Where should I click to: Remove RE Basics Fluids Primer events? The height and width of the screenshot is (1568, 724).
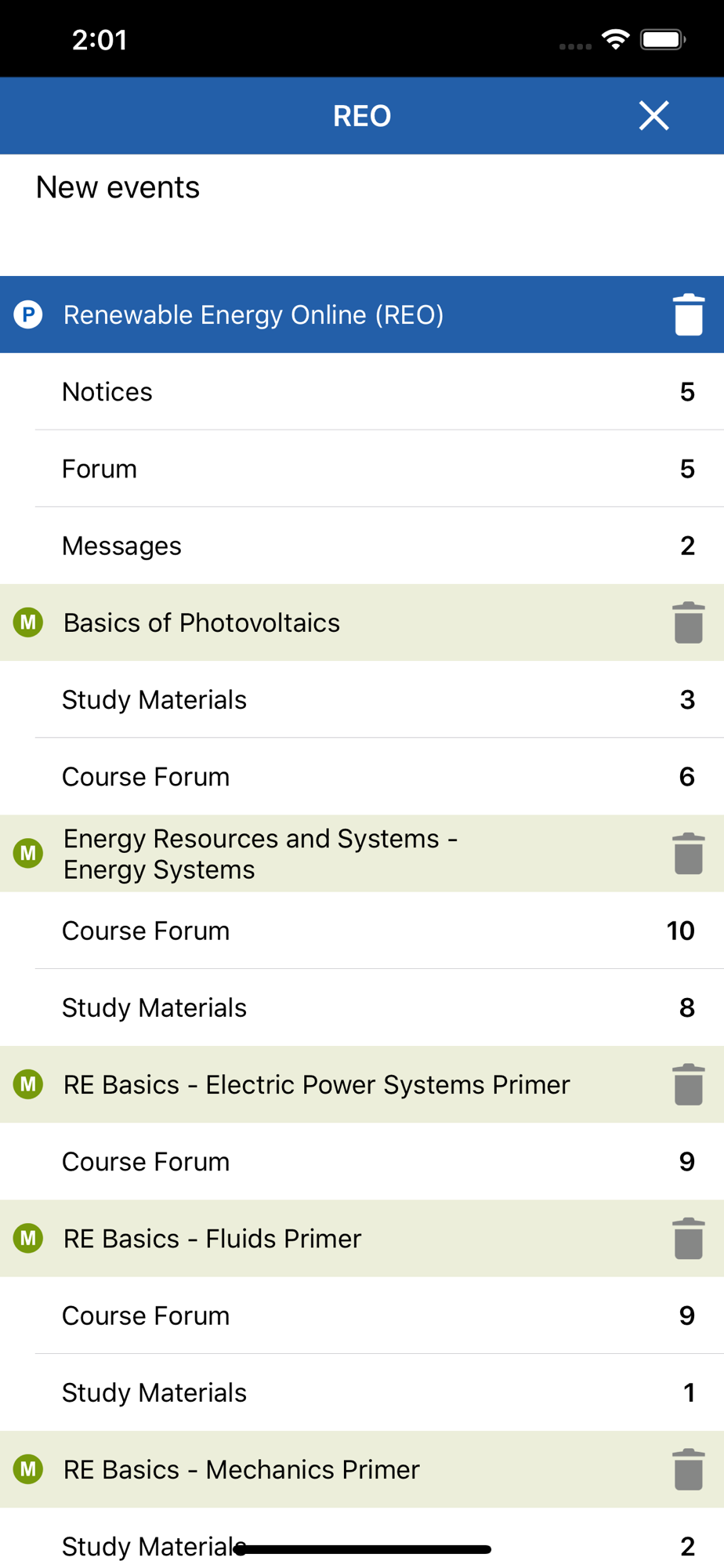(x=688, y=1239)
